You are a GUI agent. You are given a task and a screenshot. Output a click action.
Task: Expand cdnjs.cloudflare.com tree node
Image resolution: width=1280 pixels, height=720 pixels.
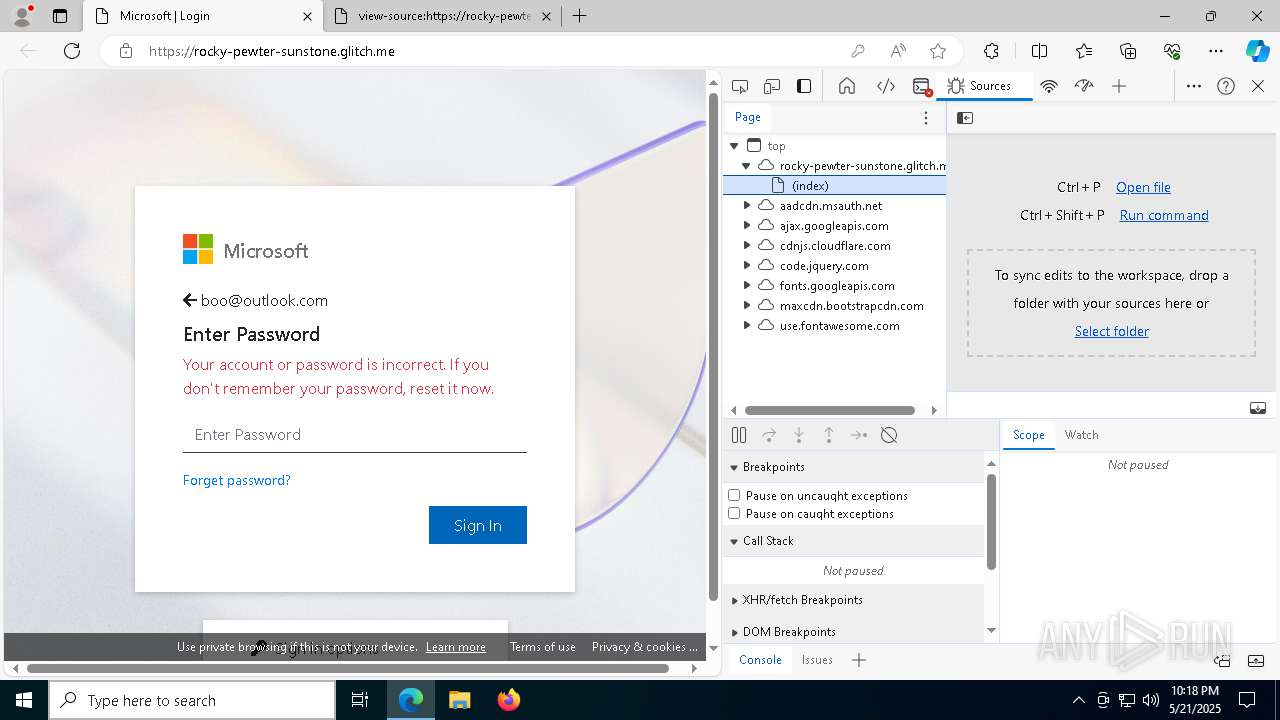747,246
